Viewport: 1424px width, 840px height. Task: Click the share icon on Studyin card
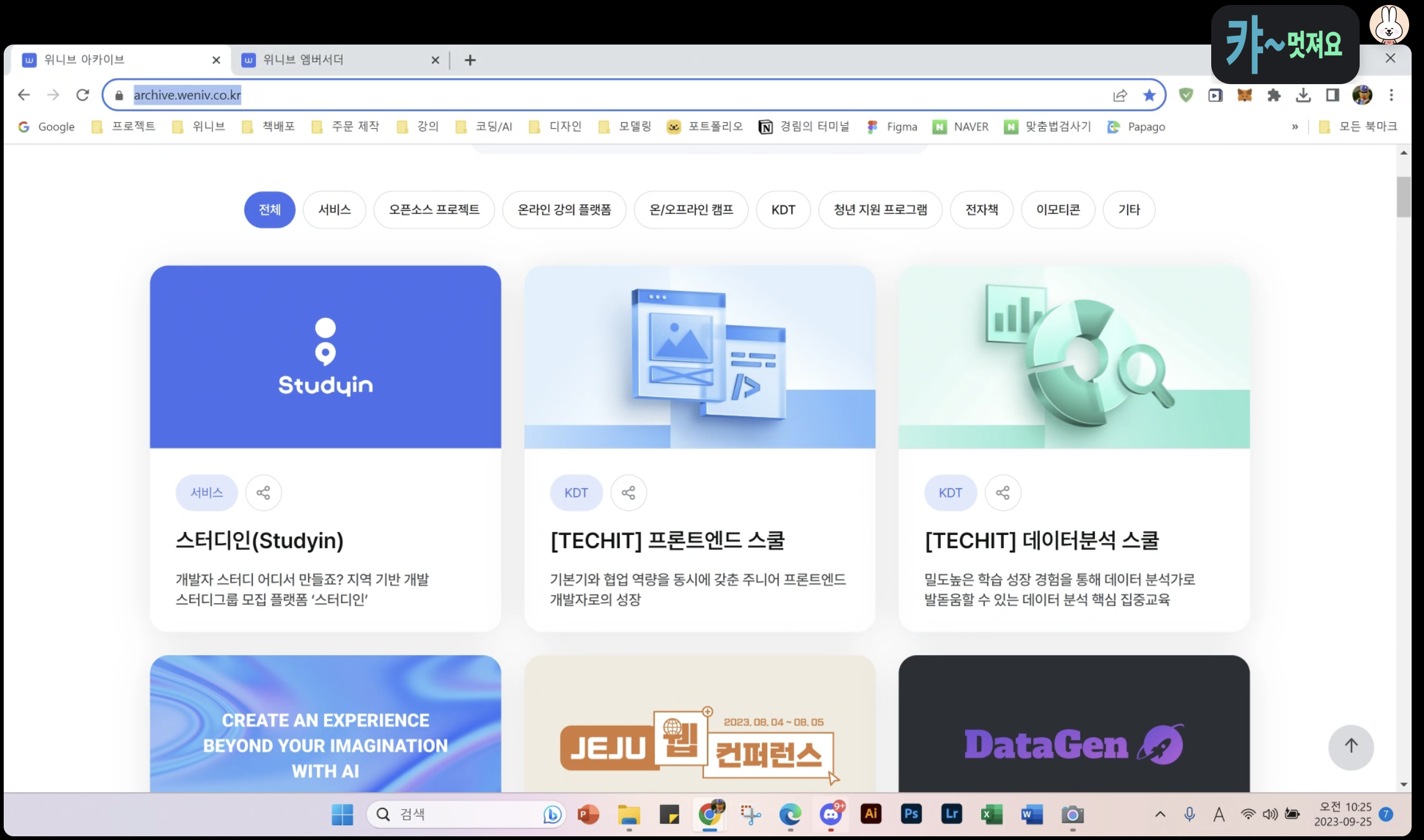263,492
